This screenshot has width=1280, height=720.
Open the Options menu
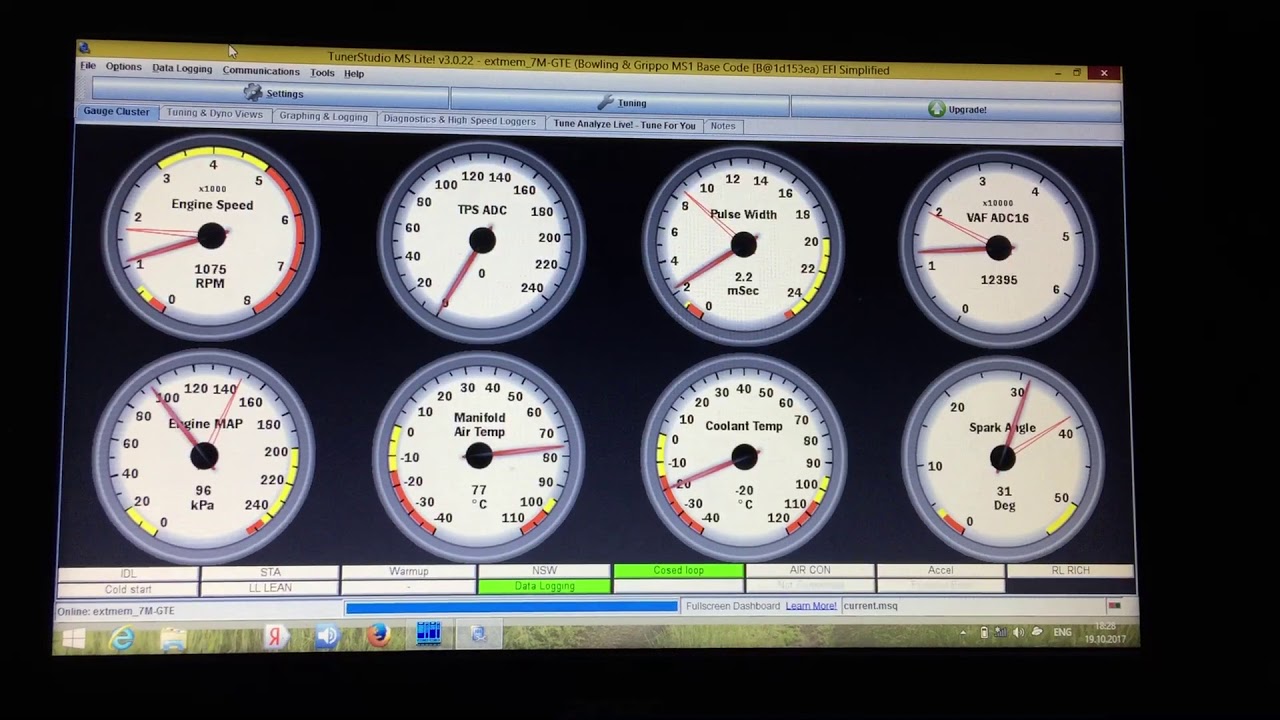pyautogui.click(x=124, y=67)
